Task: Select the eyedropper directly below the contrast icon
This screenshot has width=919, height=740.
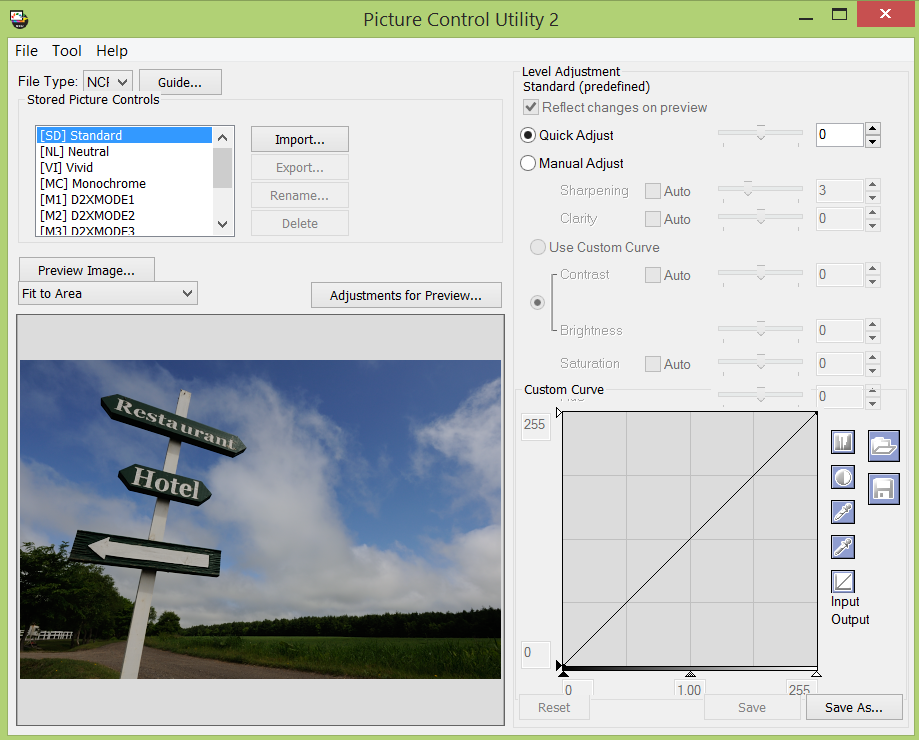Action: click(x=843, y=512)
